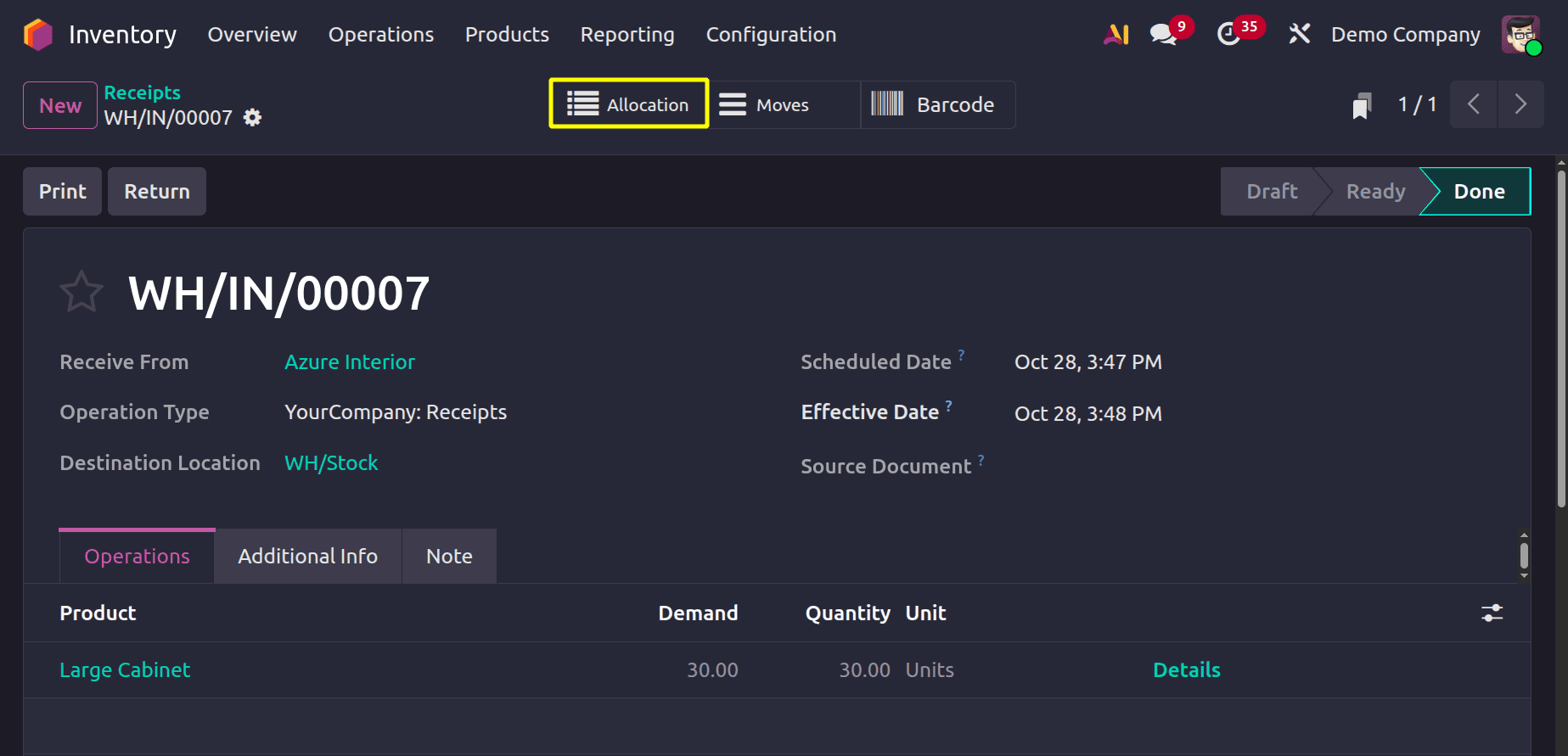Viewport: 1568px width, 756px height.
Task: Click the Effective Date value Oct 28, 3:48 PM
Action: pos(1088,414)
